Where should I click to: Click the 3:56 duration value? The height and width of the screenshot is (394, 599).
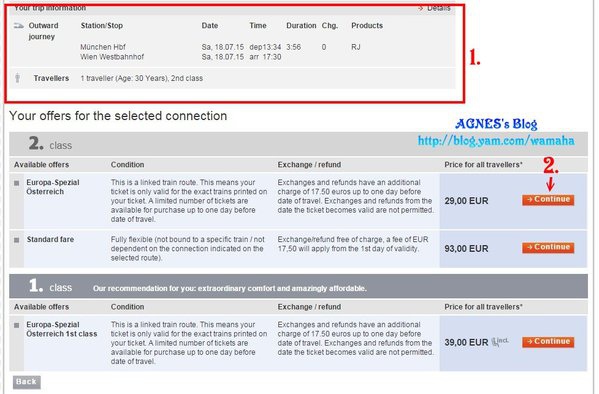293,47
